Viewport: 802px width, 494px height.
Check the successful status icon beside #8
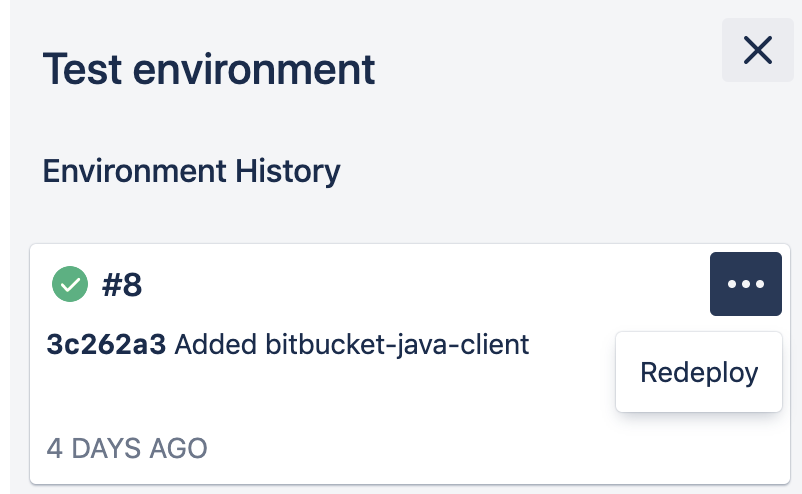point(69,285)
